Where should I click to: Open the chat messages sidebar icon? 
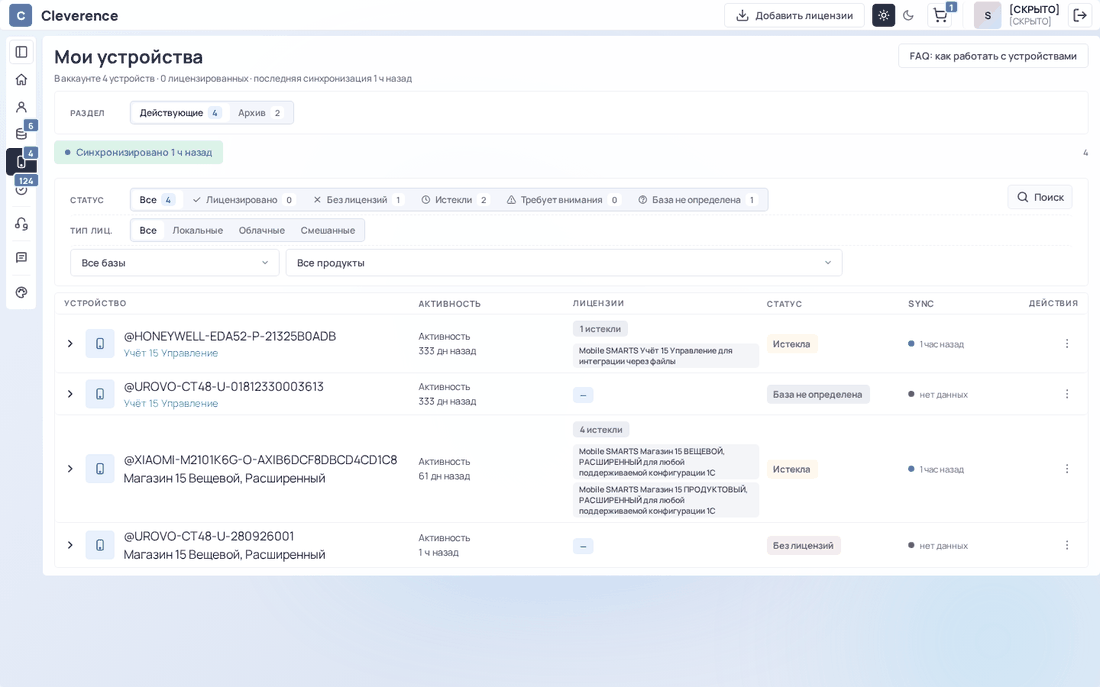pyautogui.click(x=21, y=258)
